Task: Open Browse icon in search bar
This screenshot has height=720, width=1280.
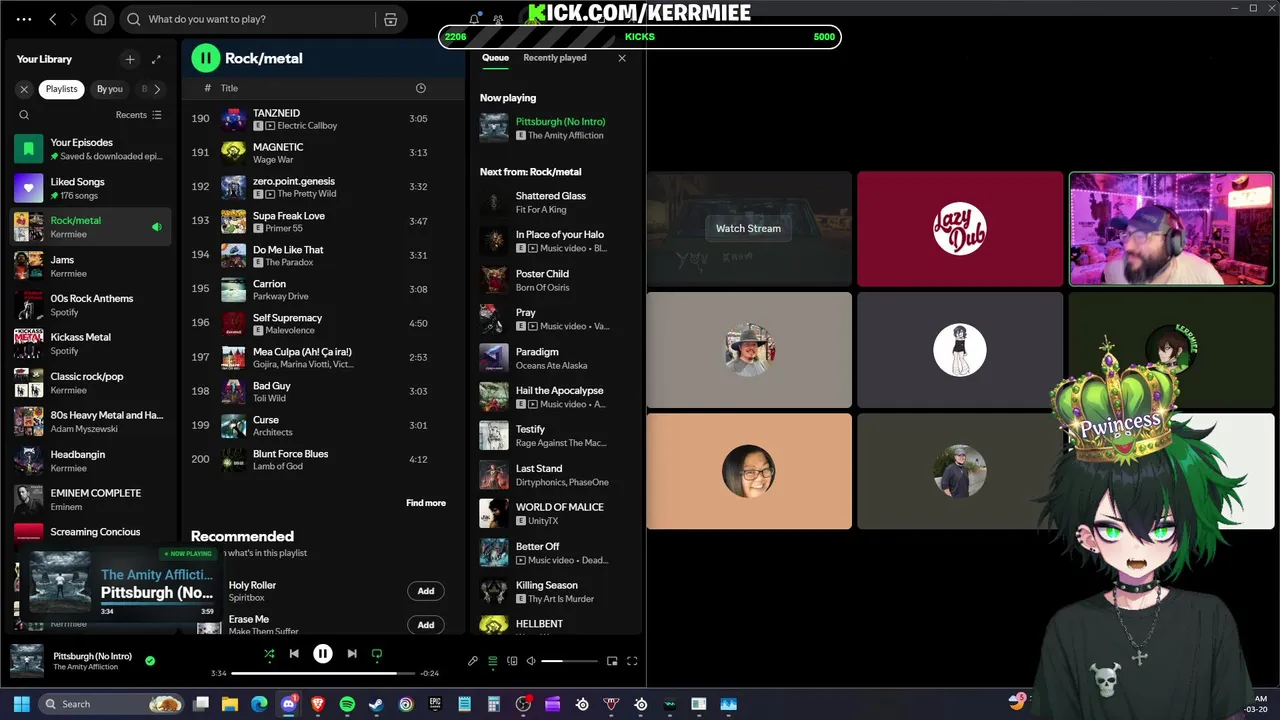Action: pos(391,19)
